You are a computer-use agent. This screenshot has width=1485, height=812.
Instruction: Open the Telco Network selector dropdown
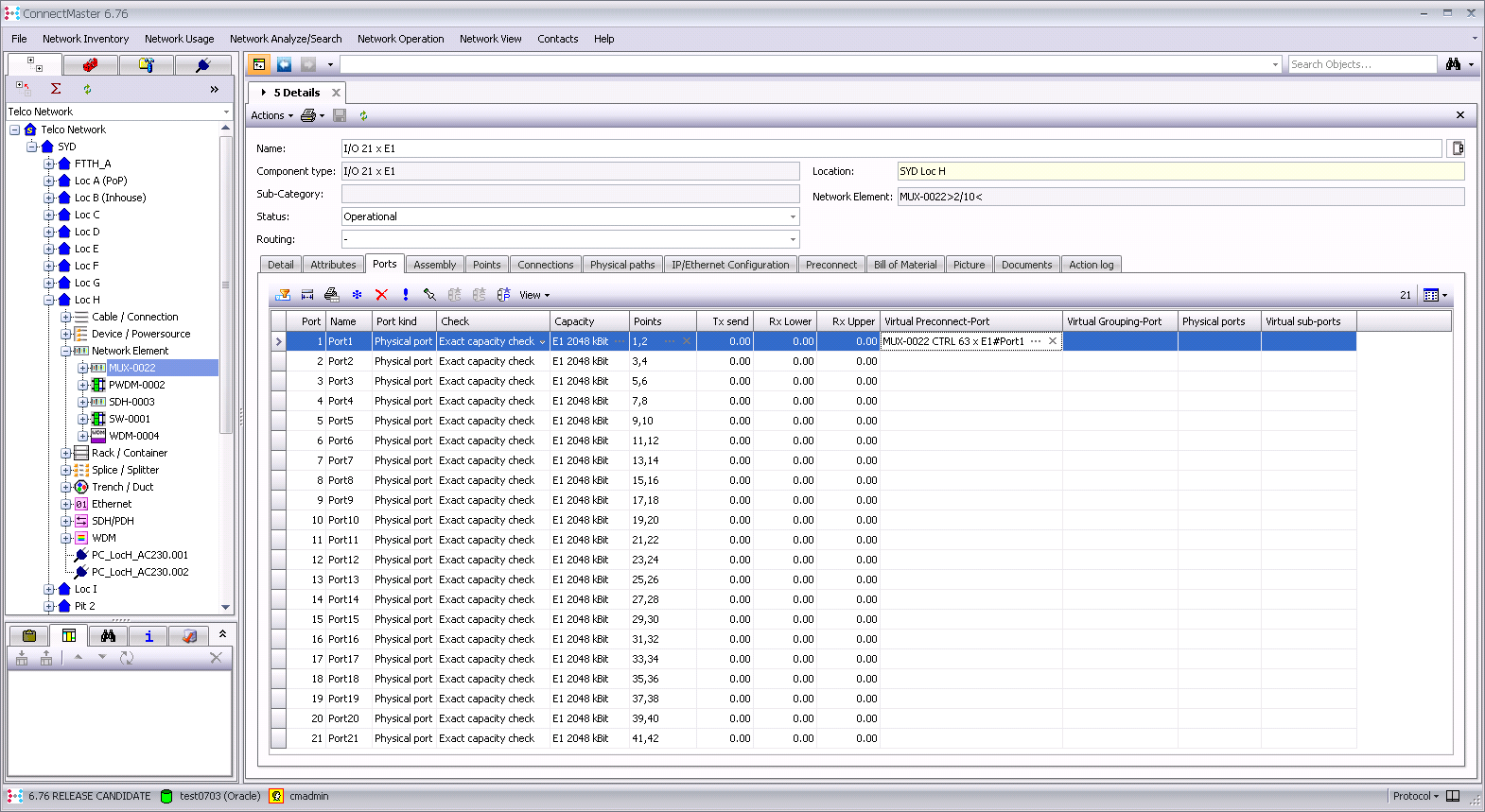(226, 112)
